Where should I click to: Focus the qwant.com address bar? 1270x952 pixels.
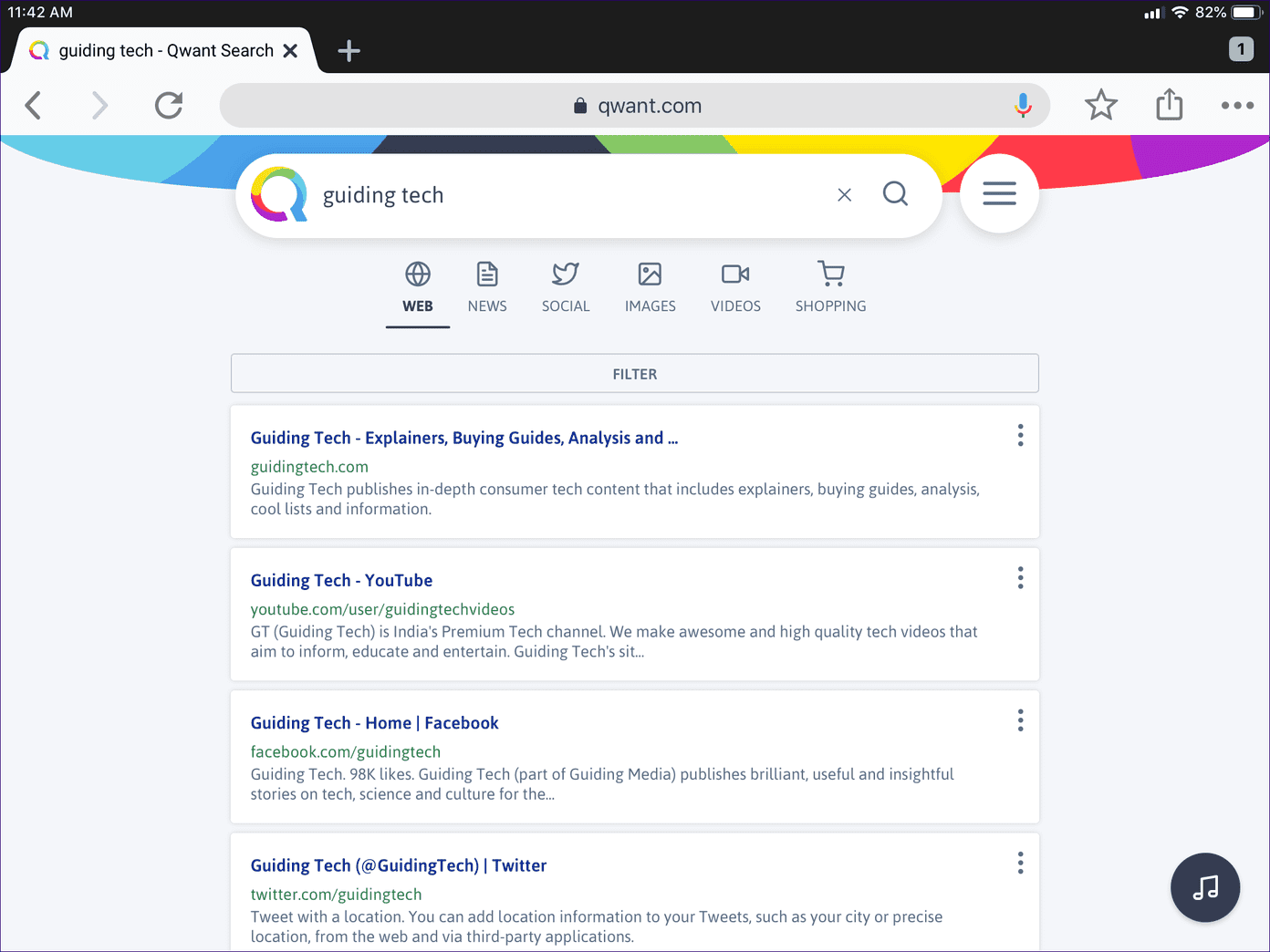(635, 106)
